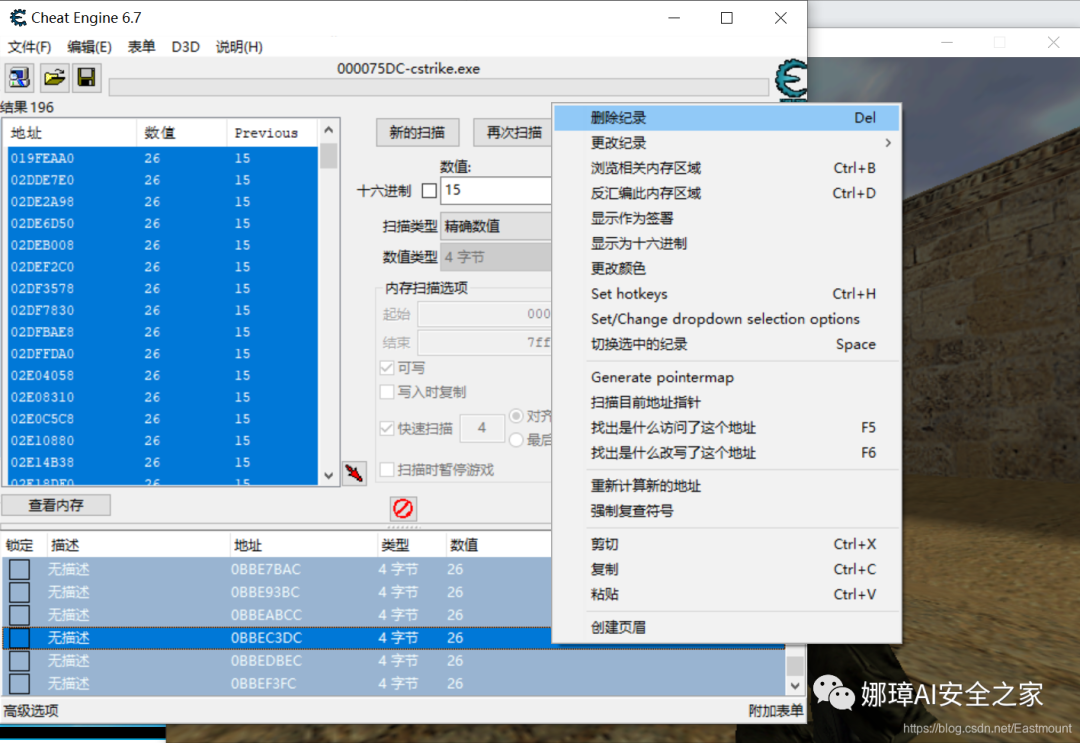Lock the address 0BBEABCC checkbox
Image resolution: width=1080 pixels, height=743 pixels.
19,615
